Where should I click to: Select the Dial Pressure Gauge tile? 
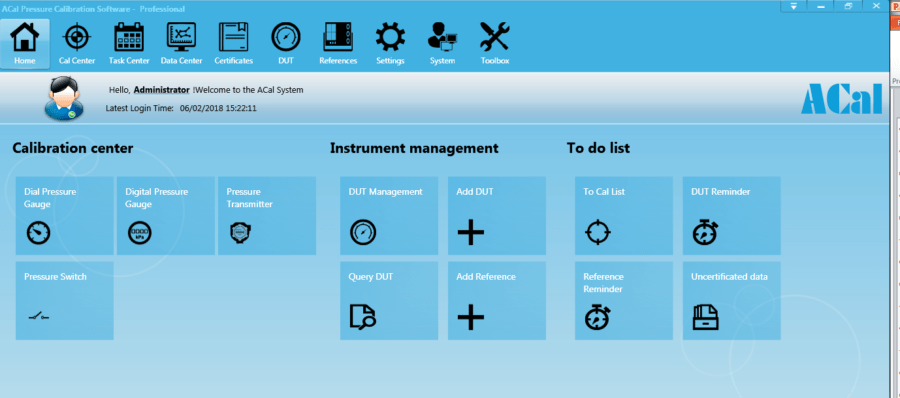[64, 215]
